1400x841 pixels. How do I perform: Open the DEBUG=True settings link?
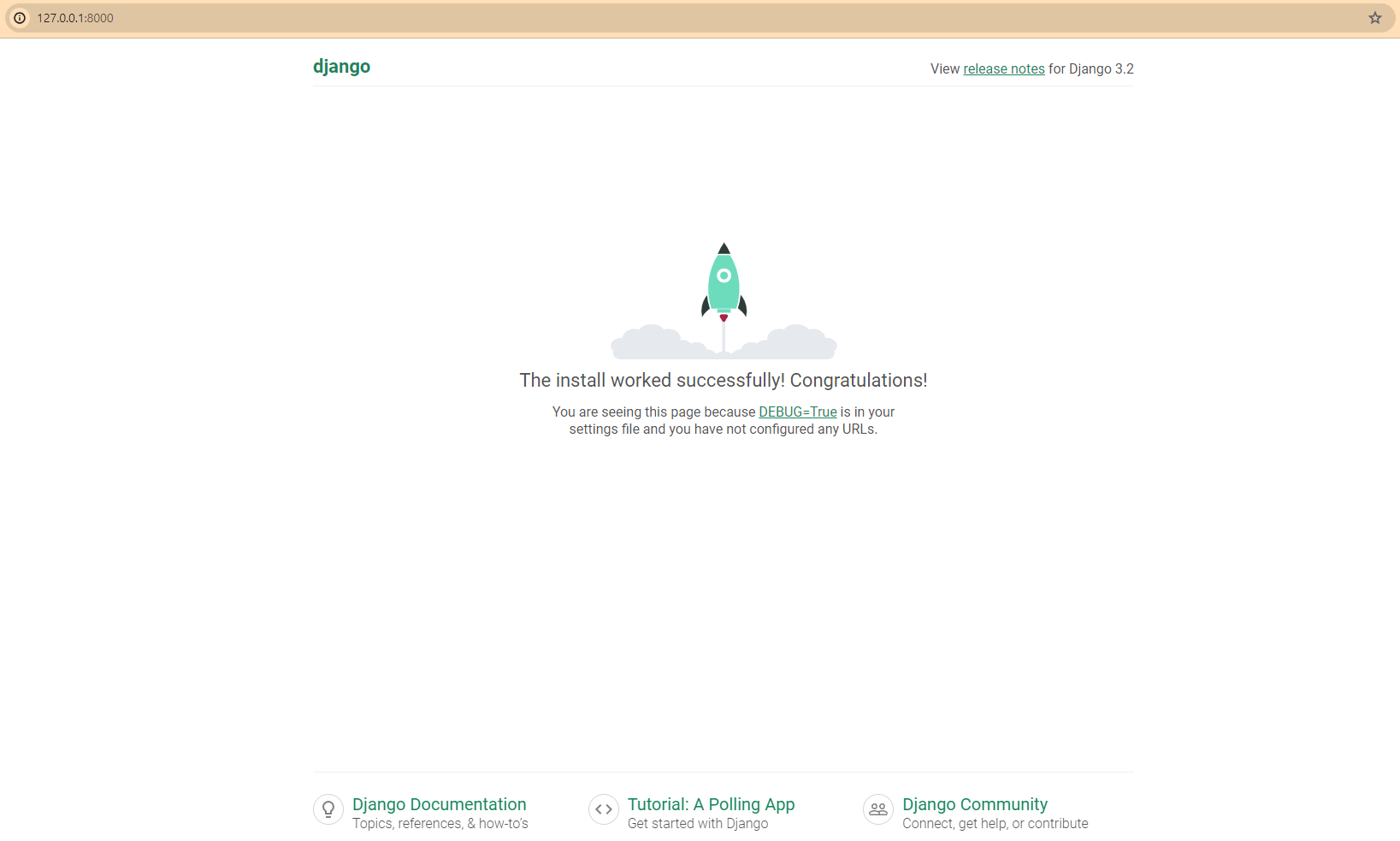pos(798,412)
